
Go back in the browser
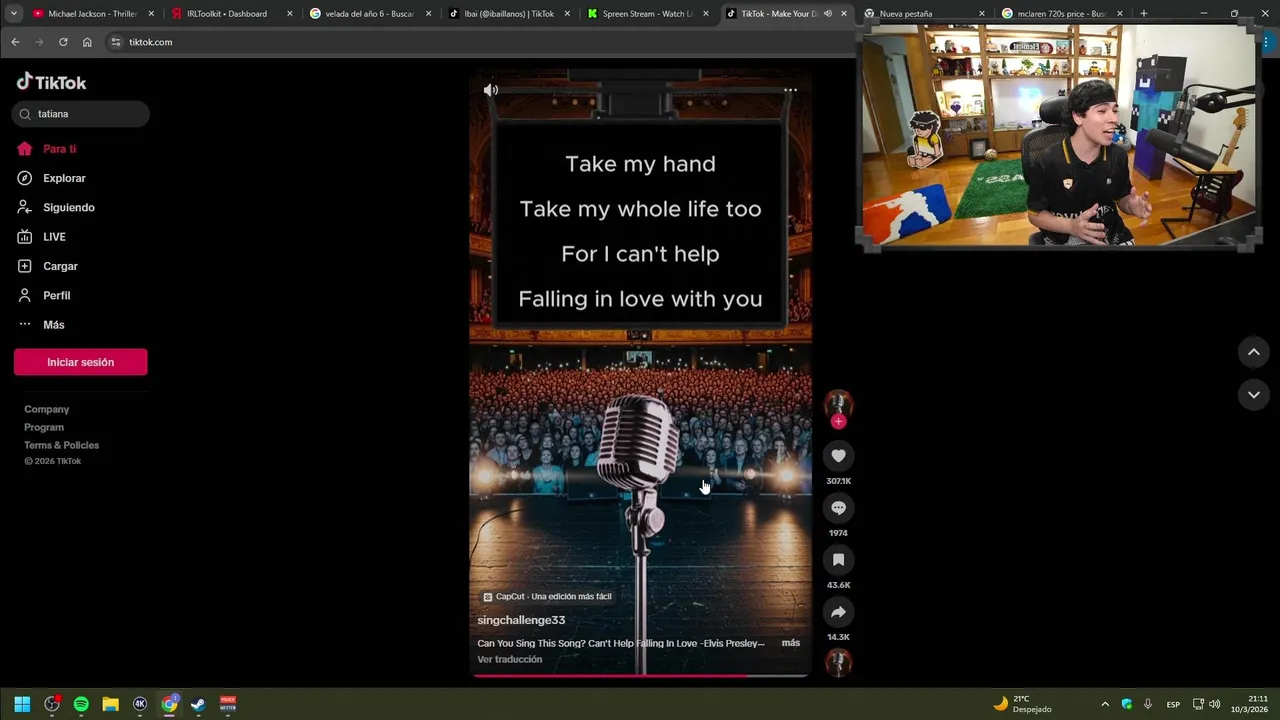[x=15, y=42]
